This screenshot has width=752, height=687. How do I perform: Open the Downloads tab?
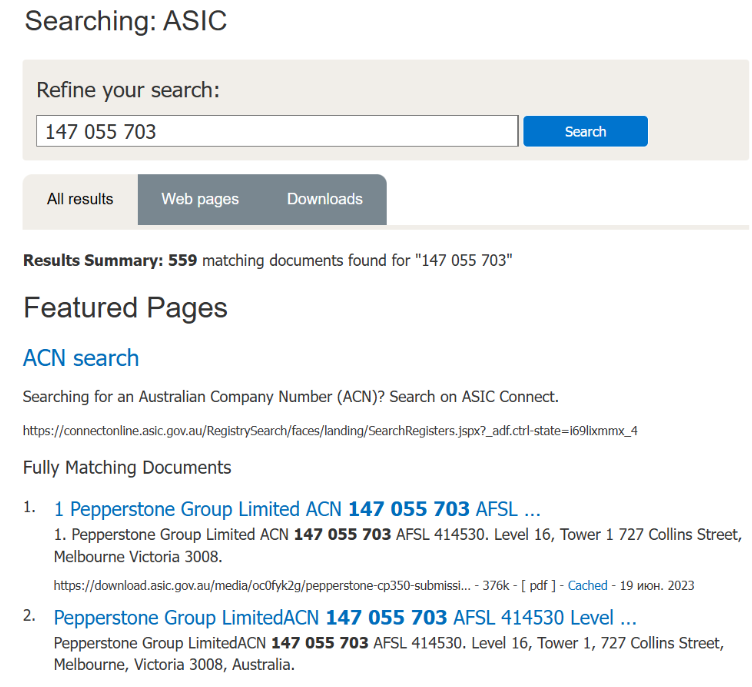pos(324,199)
